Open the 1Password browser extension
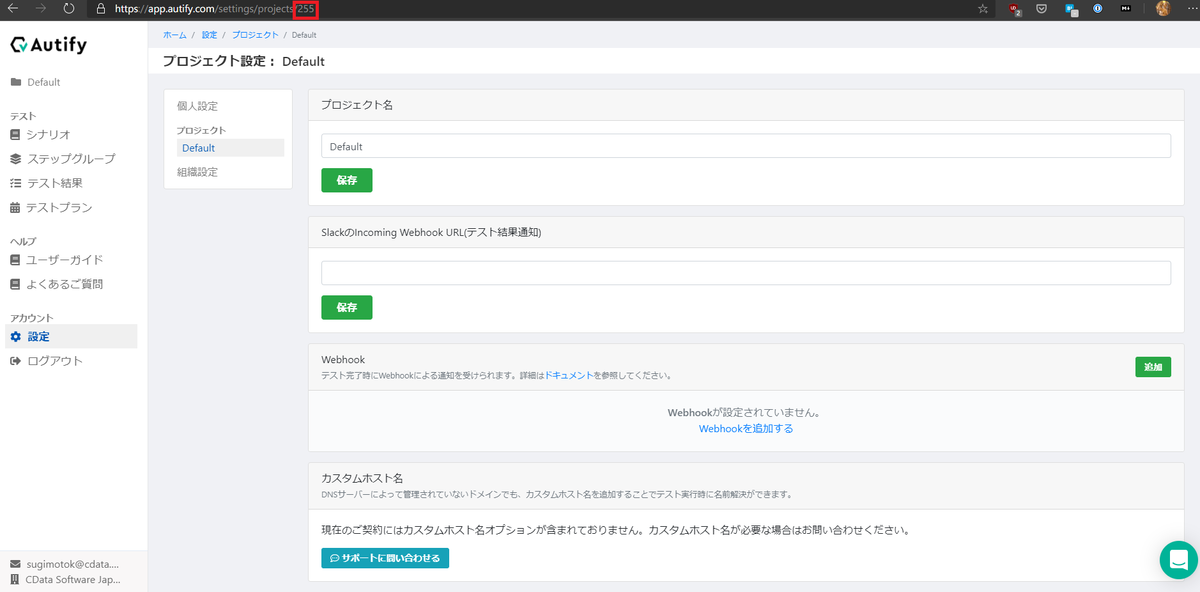This screenshot has width=1200, height=592. 1097,8
